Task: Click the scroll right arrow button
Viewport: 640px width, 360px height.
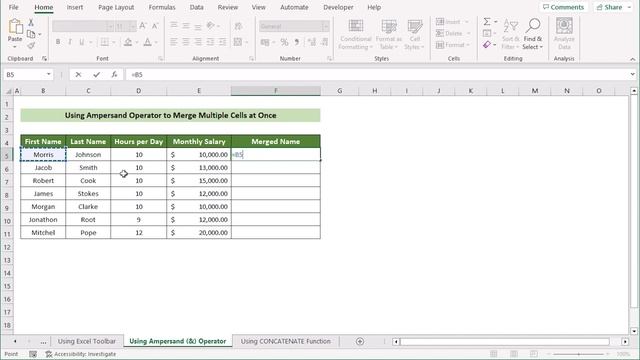Action: 625,342
